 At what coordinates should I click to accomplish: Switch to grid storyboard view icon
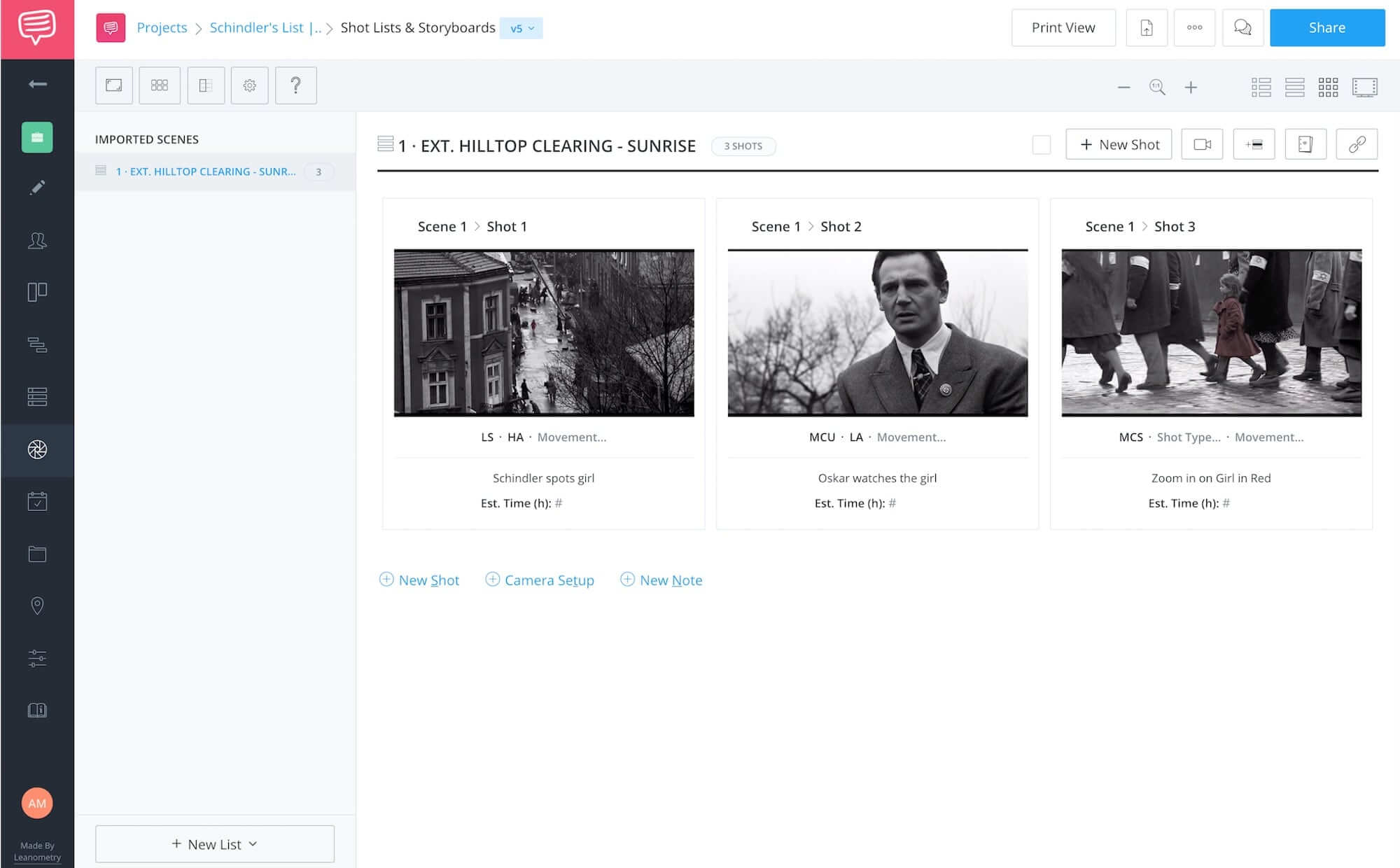(x=1329, y=87)
